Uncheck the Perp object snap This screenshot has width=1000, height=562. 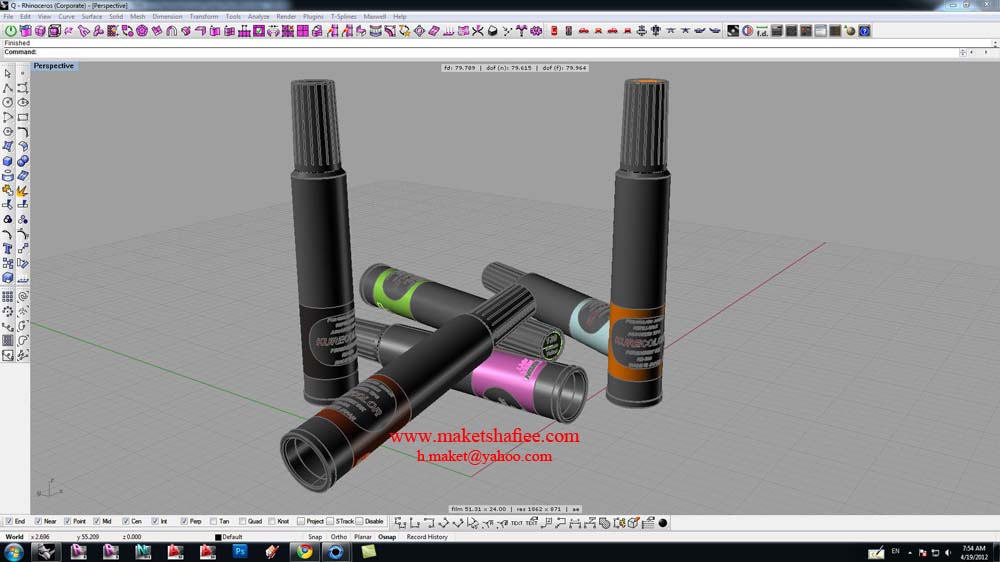(x=183, y=522)
